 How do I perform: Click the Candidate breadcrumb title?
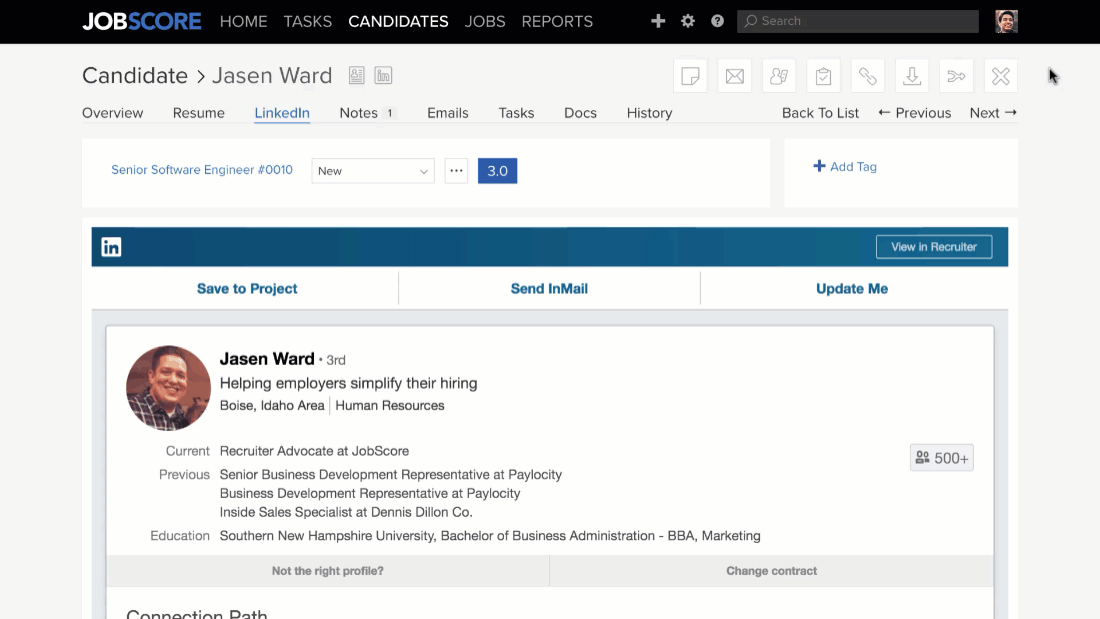(x=135, y=75)
